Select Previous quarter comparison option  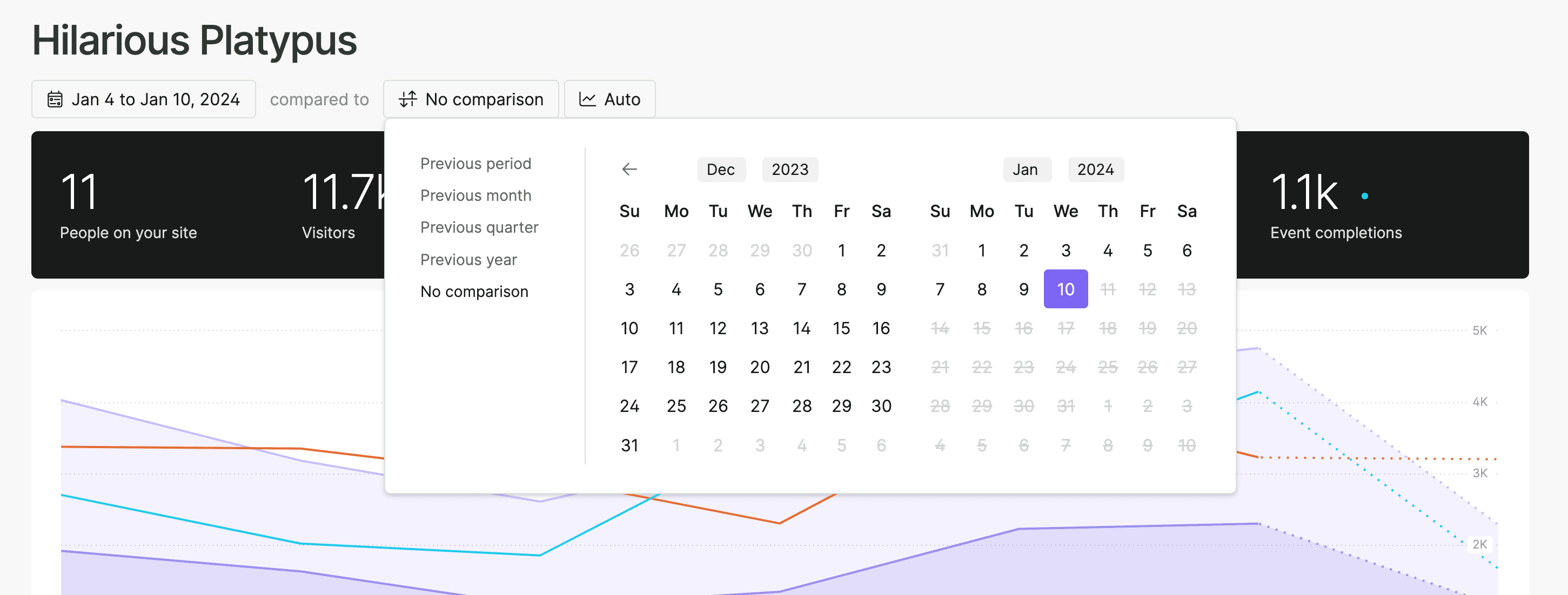tap(479, 227)
